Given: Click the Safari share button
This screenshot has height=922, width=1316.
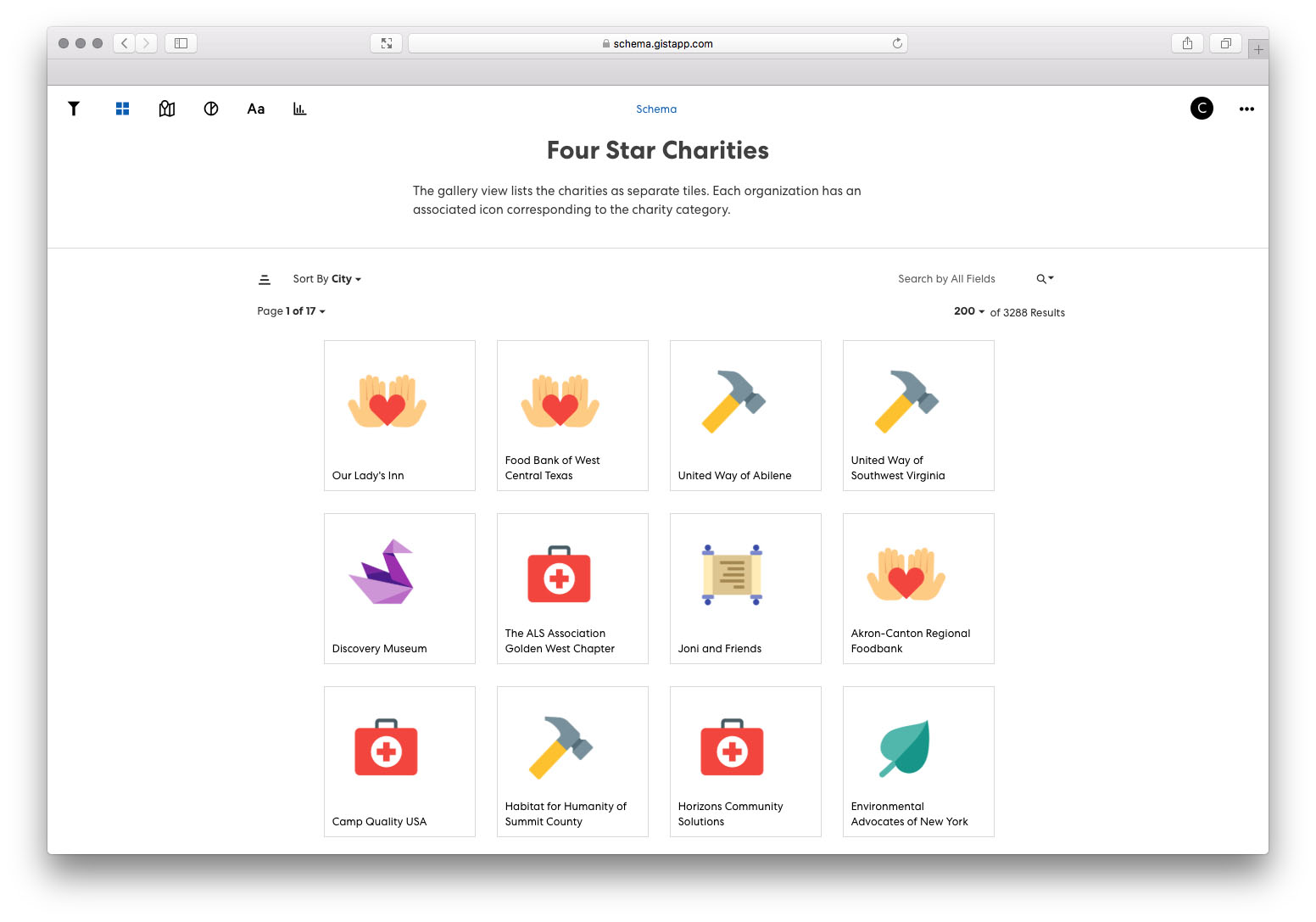Looking at the screenshot, I should [1187, 43].
